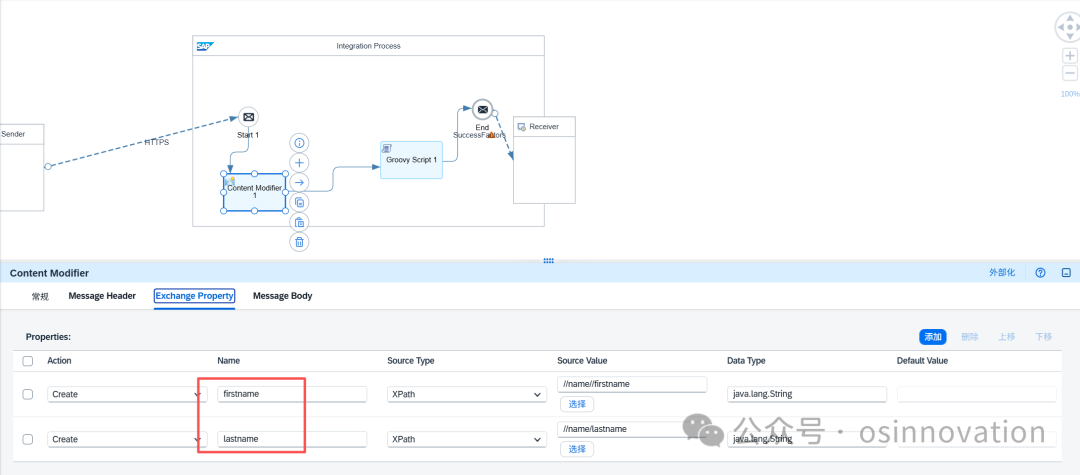Click the HTTPS connection label

tap(156, 142)
